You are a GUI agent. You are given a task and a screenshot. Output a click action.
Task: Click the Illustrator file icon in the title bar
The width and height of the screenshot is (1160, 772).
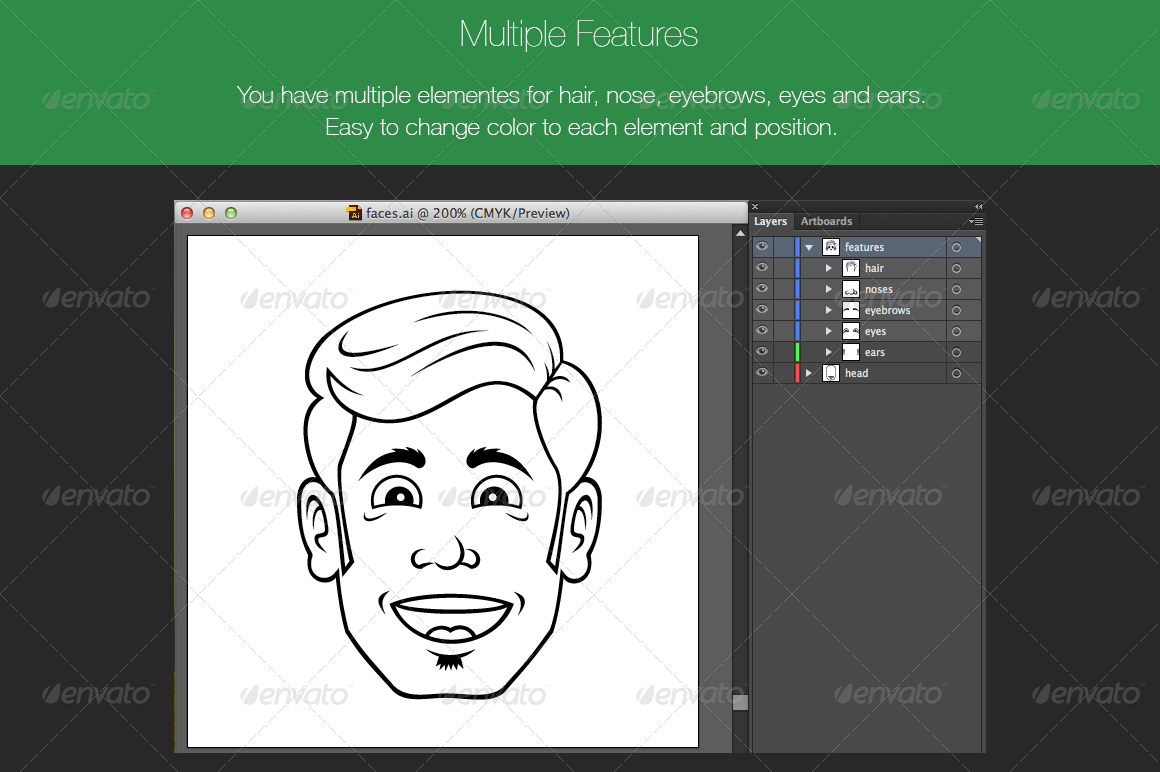pos(354,212)
